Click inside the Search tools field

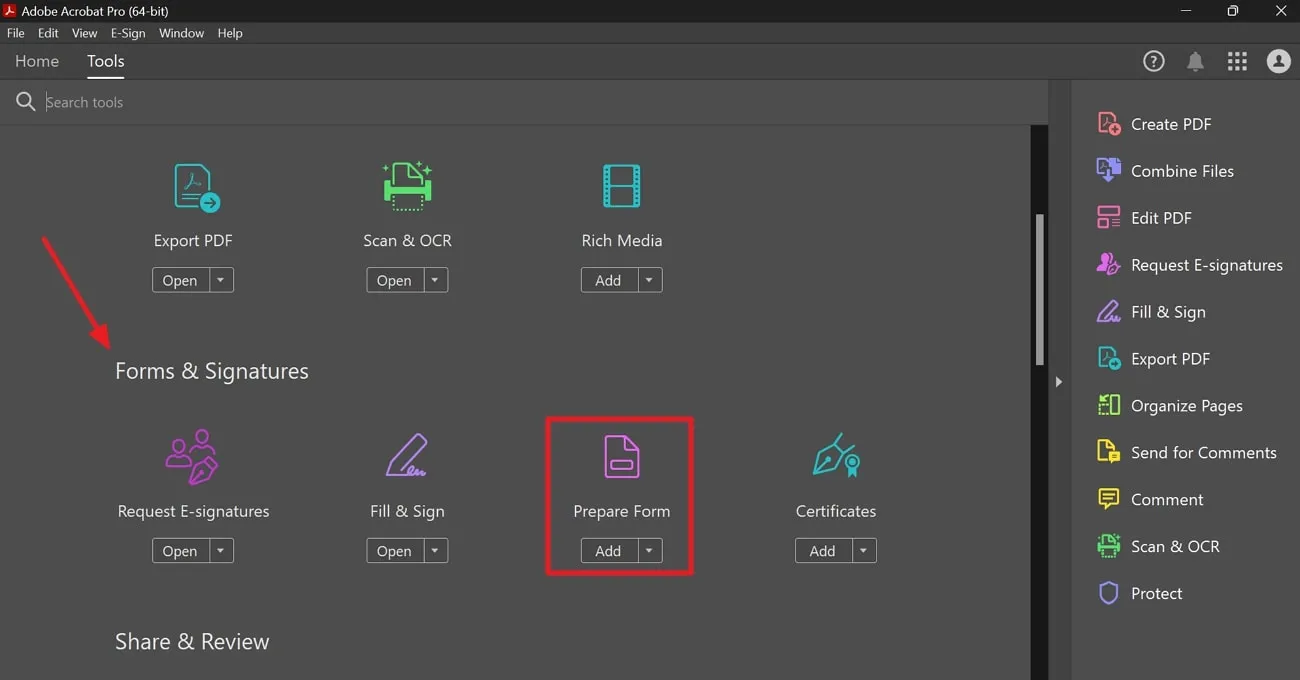(x=200, y=101)
